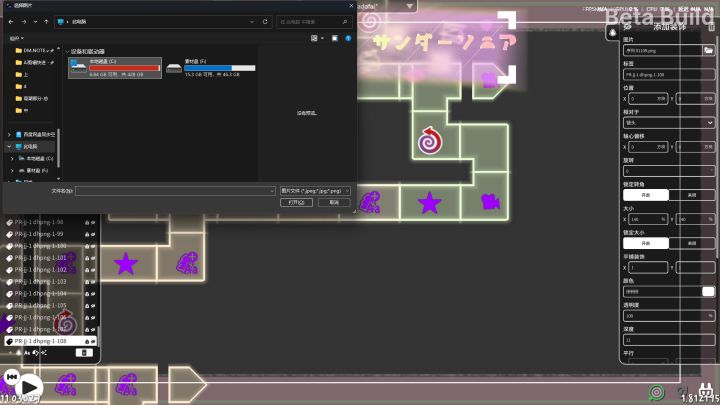Screen dimensions: 720x405
Task: Toggle visibility of PR-jj-1 dhpng-1-105 decoration
Action: (93, 306)
